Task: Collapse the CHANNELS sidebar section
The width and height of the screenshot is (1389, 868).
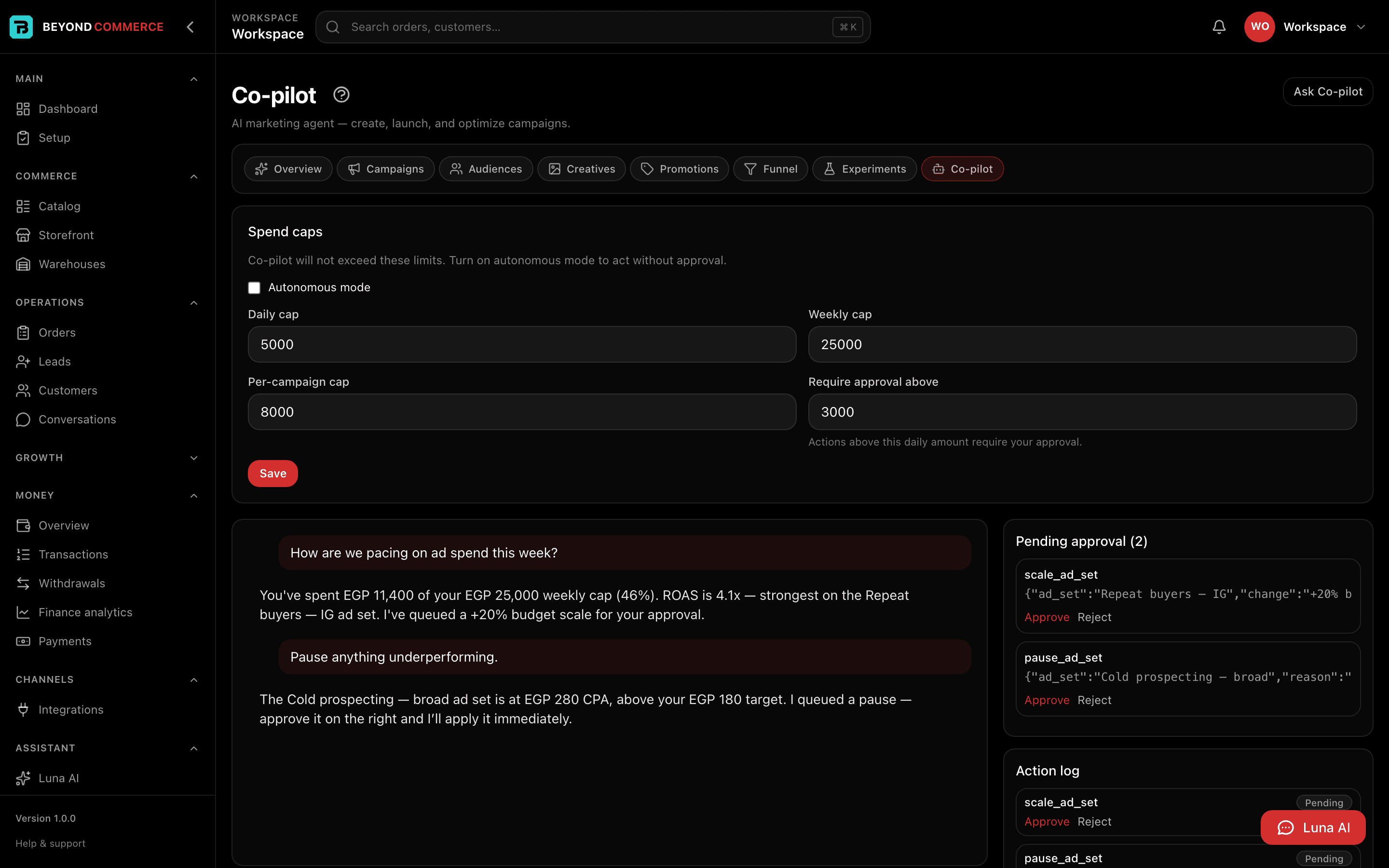Action: pyautogui.click(x=193, y=680)
